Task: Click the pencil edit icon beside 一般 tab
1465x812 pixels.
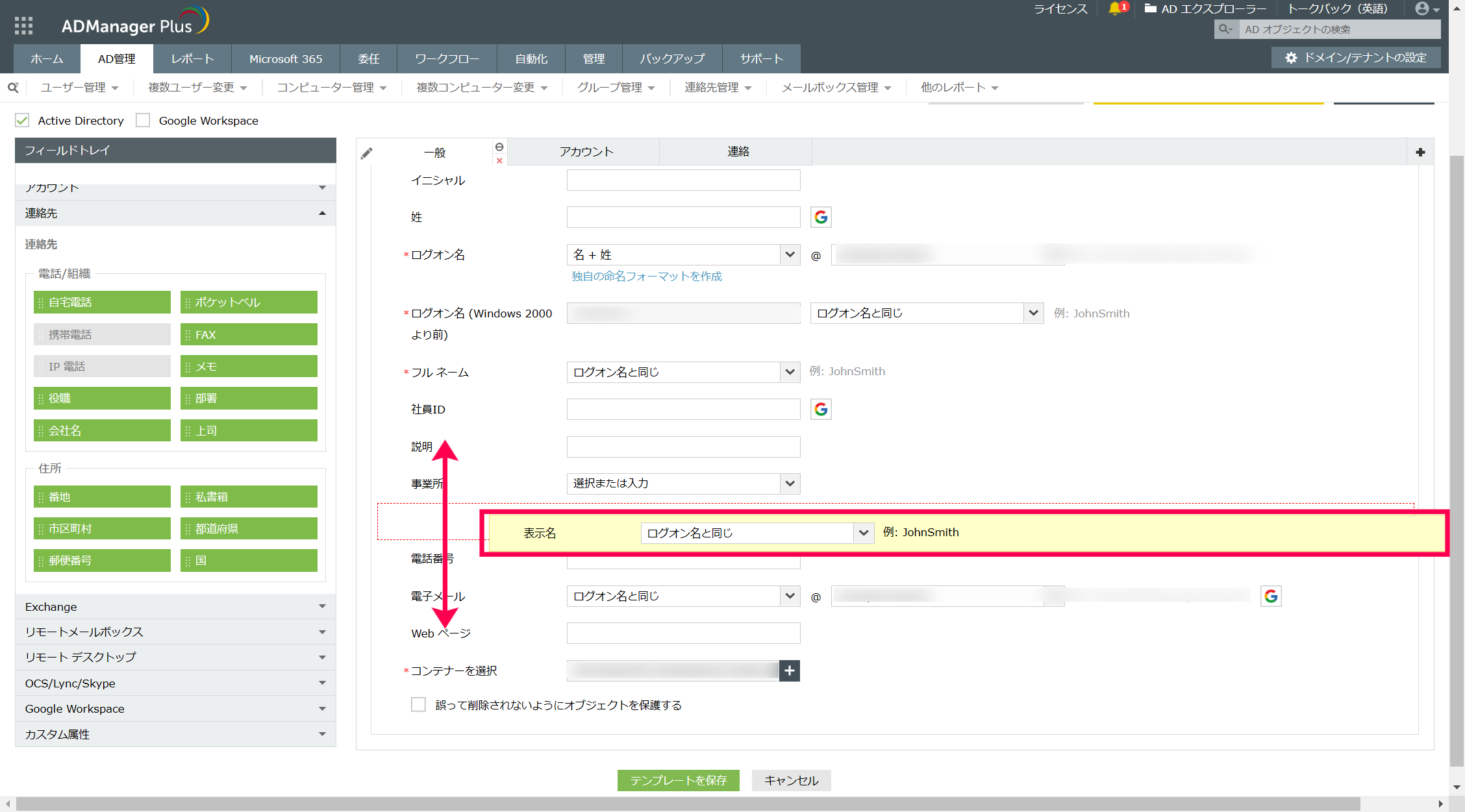Action: [367, 153]
